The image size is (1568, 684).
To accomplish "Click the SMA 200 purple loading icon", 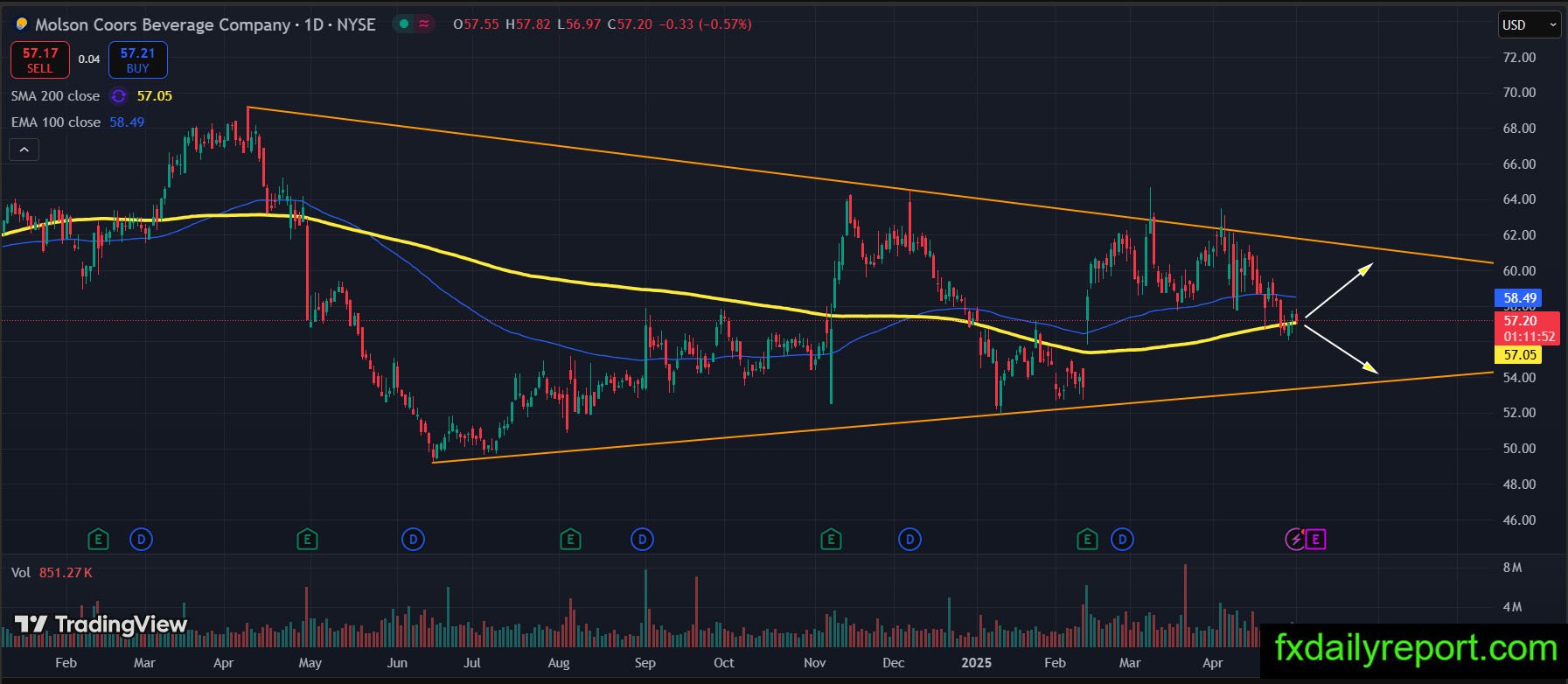I will coord(118,96).
